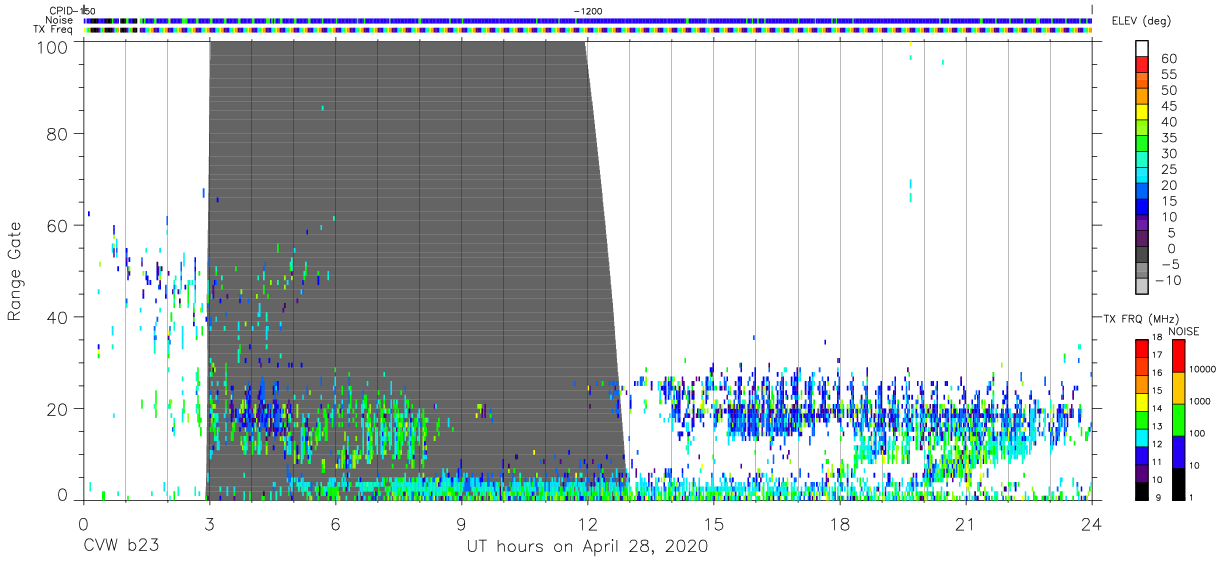Image resolution: width=1228 pixels, height=567 pixels.
Task: Click the yellow segment of TX FRQ colorbar
Action: click(1142, 401)
